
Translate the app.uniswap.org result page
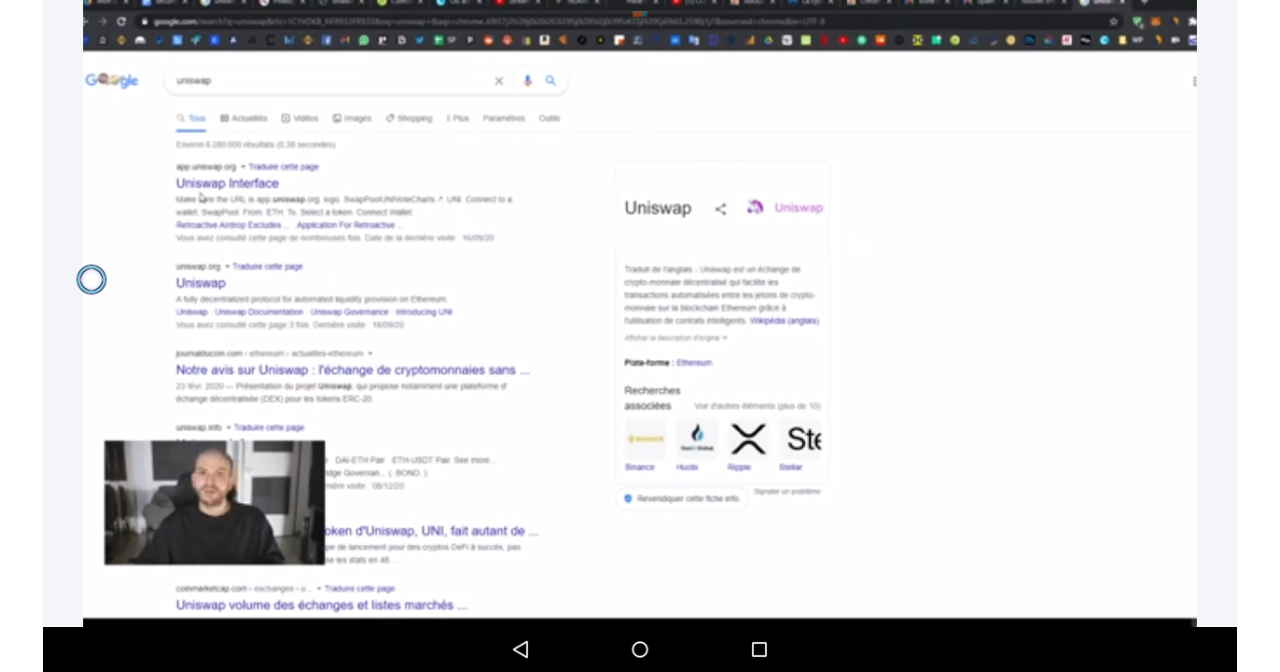pyautogui.click(x=284, y=167)
